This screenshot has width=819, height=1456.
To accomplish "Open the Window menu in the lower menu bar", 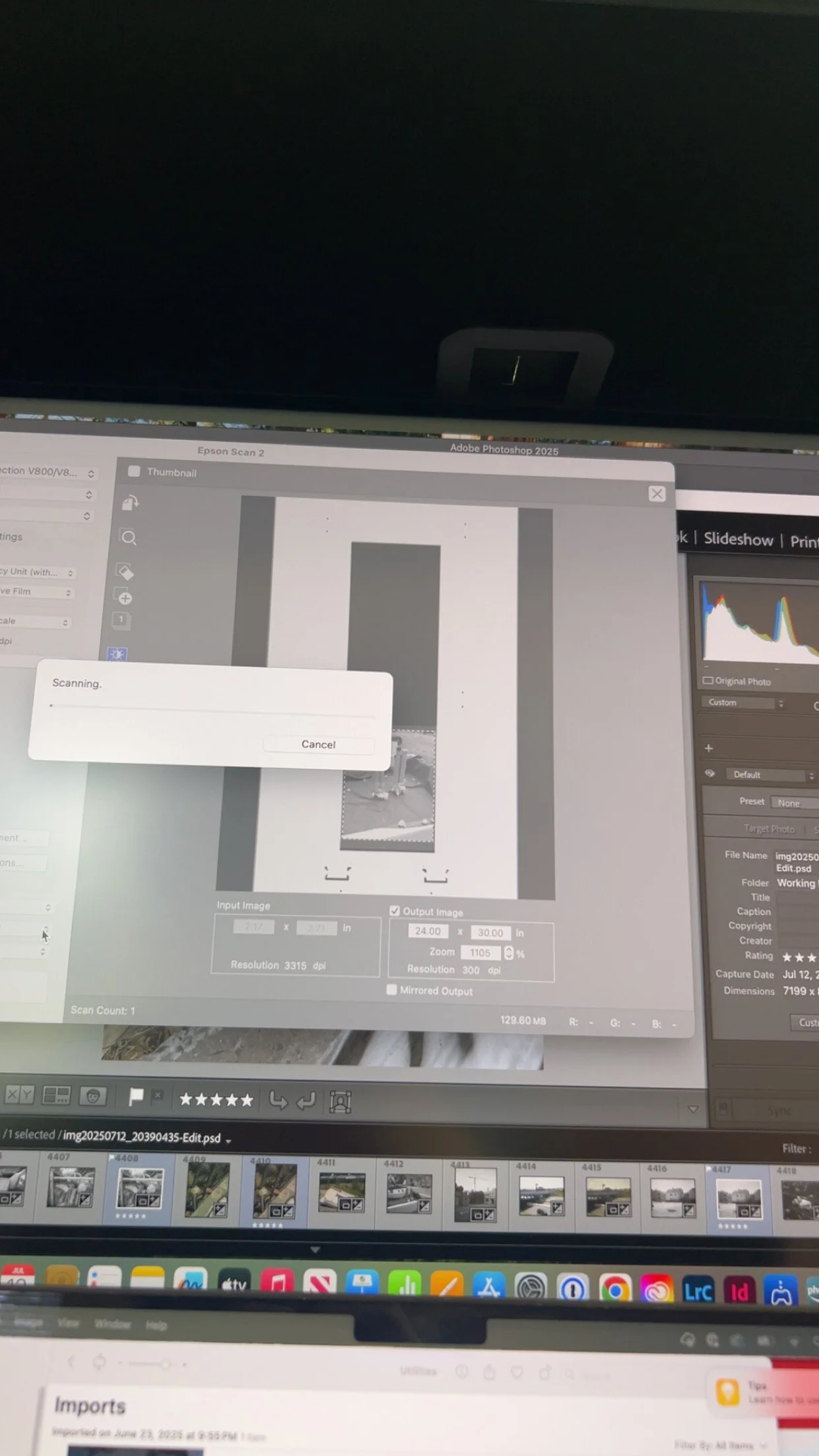I will pos(112,1323).
